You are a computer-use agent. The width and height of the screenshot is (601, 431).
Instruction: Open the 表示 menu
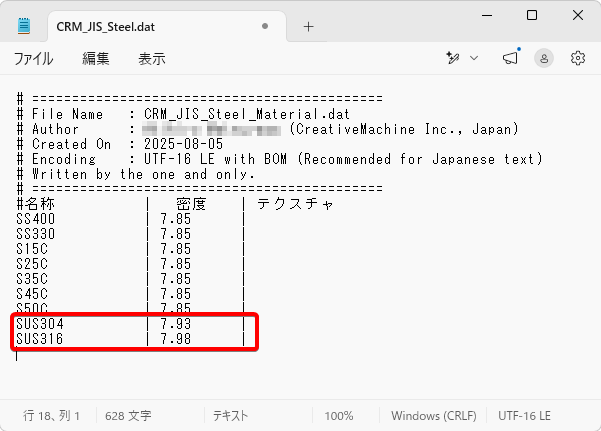pos(152,59)
